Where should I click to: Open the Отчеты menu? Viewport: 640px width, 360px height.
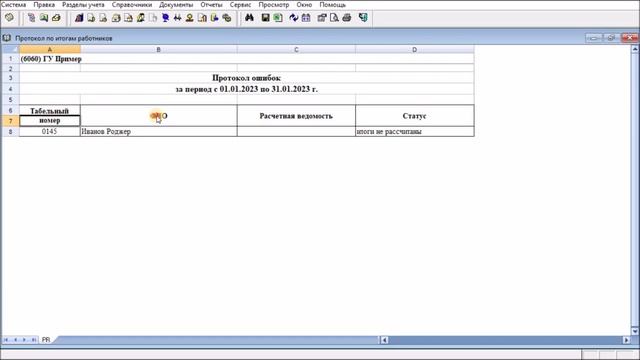pyautogui.click(x=211, y=4)
